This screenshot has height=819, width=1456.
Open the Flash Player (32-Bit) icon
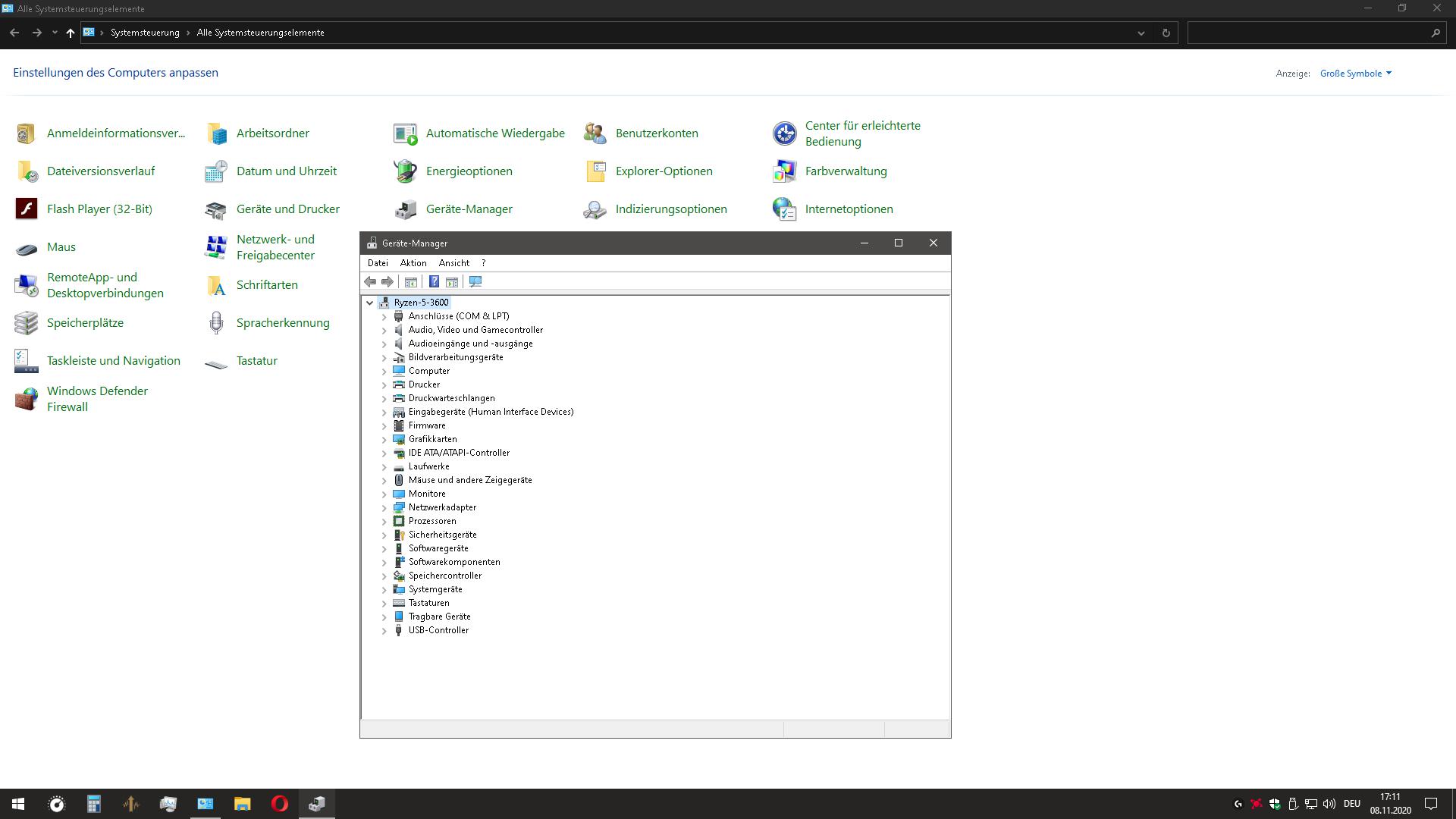pos(27,209)
